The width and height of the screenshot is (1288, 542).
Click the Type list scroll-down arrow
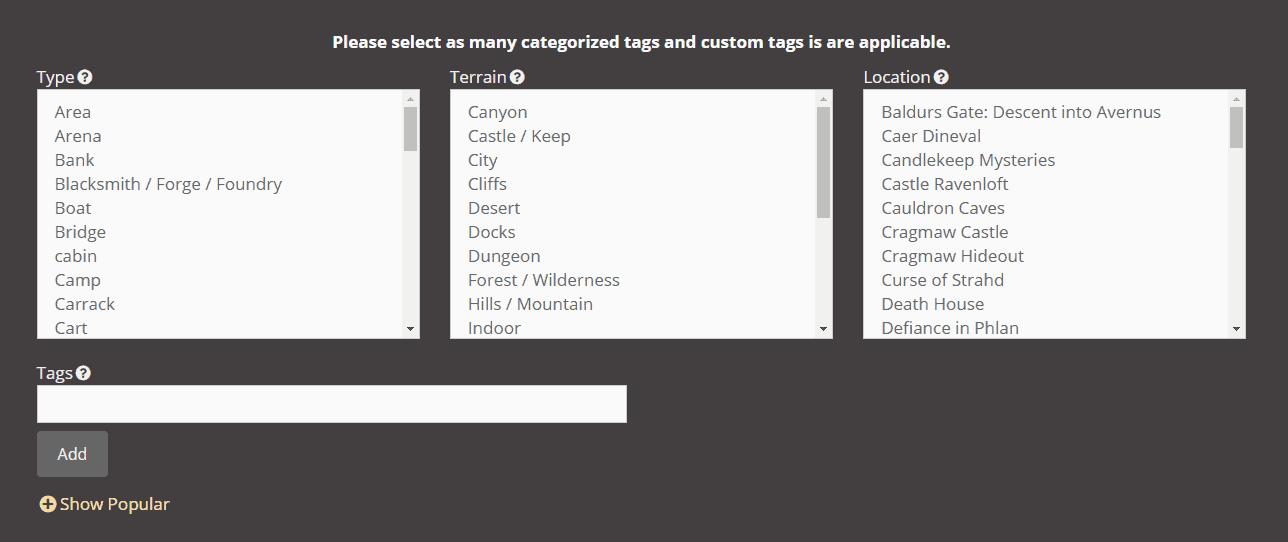[410, 328]
